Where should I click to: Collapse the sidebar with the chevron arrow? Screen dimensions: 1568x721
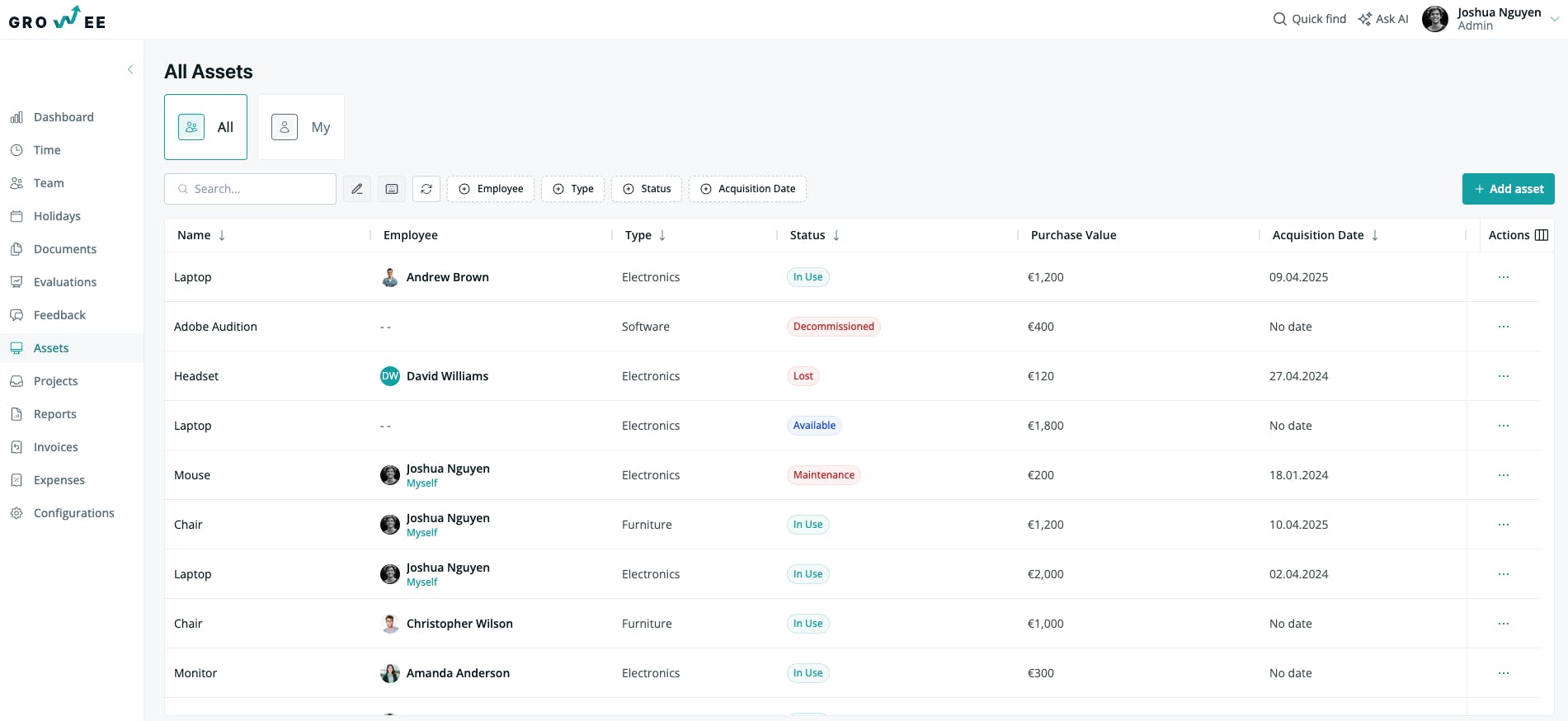(130, 70)
